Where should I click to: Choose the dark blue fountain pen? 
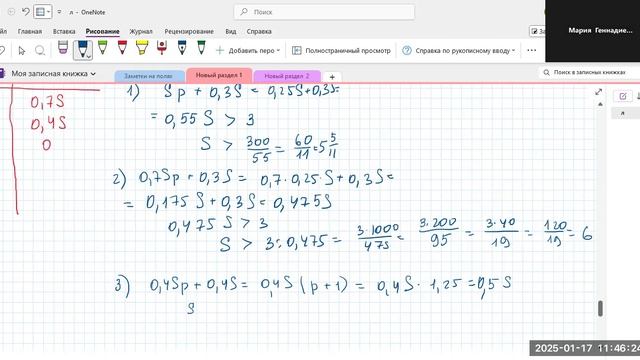182,48
